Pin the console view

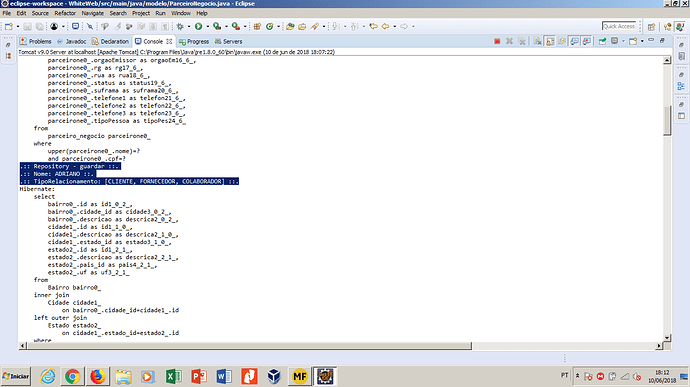(602, 41)
